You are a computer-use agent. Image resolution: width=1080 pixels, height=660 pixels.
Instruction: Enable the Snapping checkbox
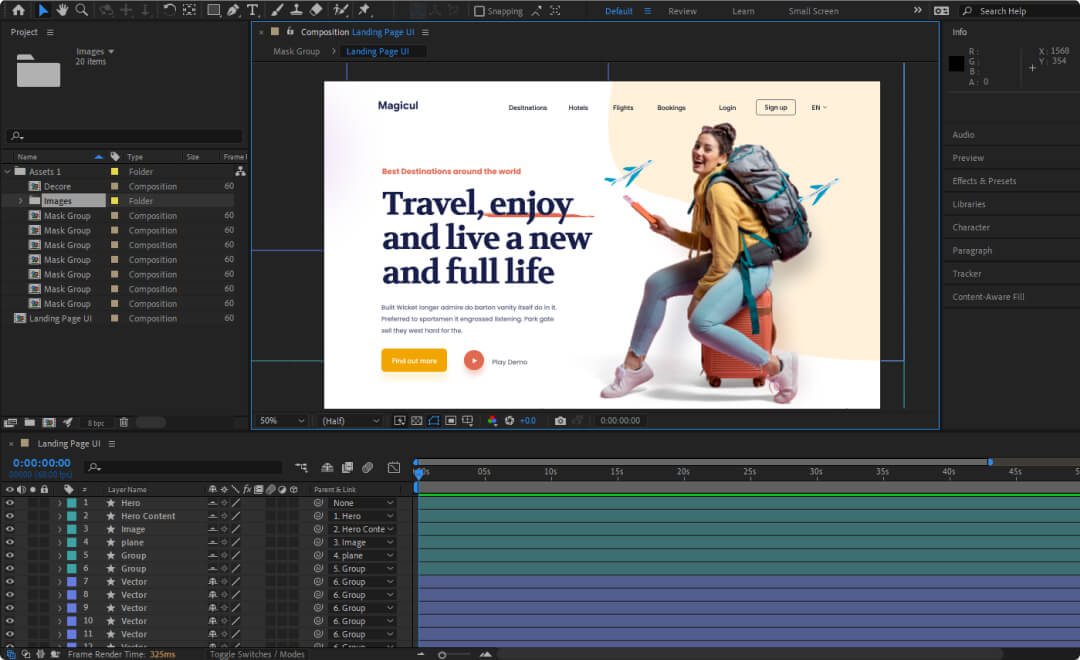[480, 11]
